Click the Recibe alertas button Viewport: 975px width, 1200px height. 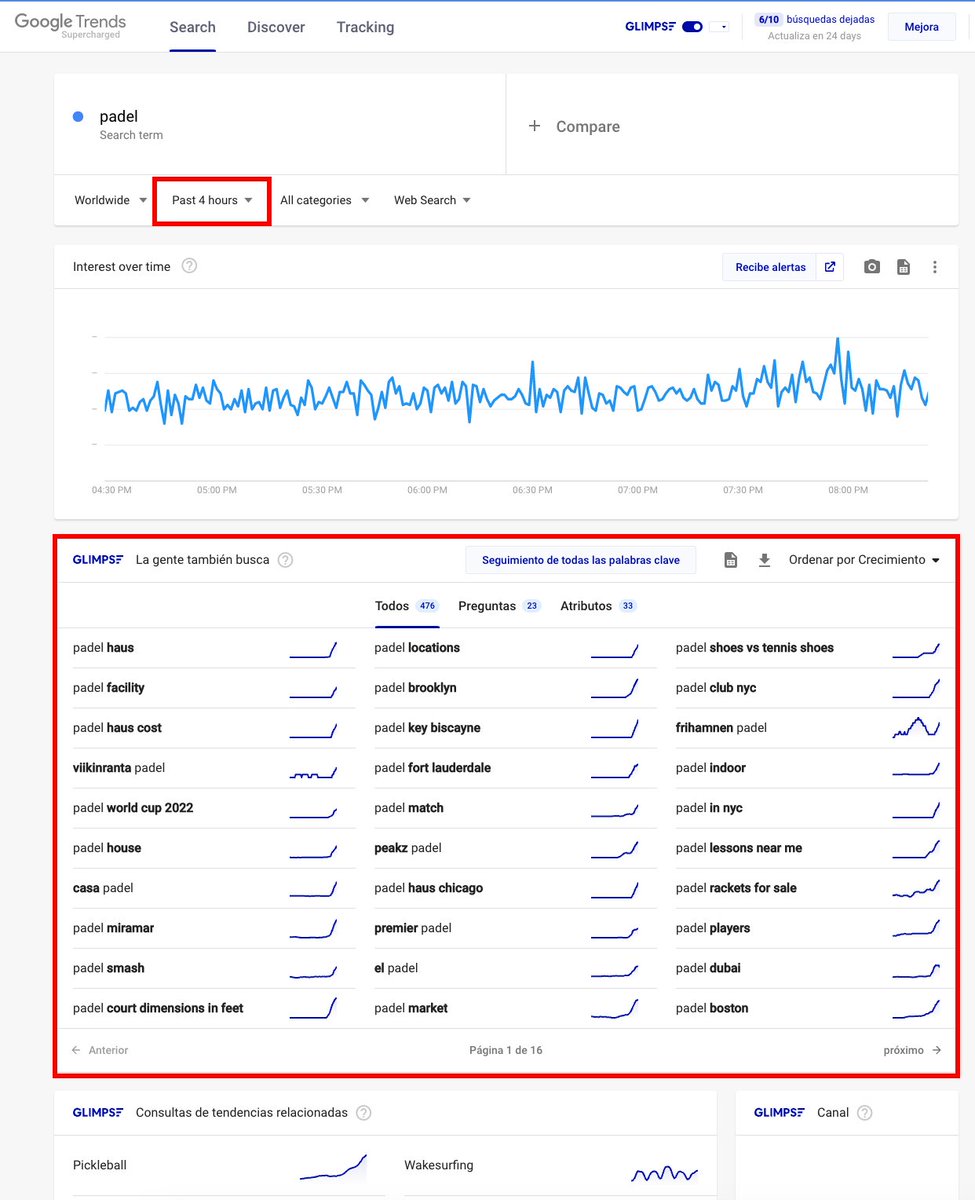click(770, 267)
